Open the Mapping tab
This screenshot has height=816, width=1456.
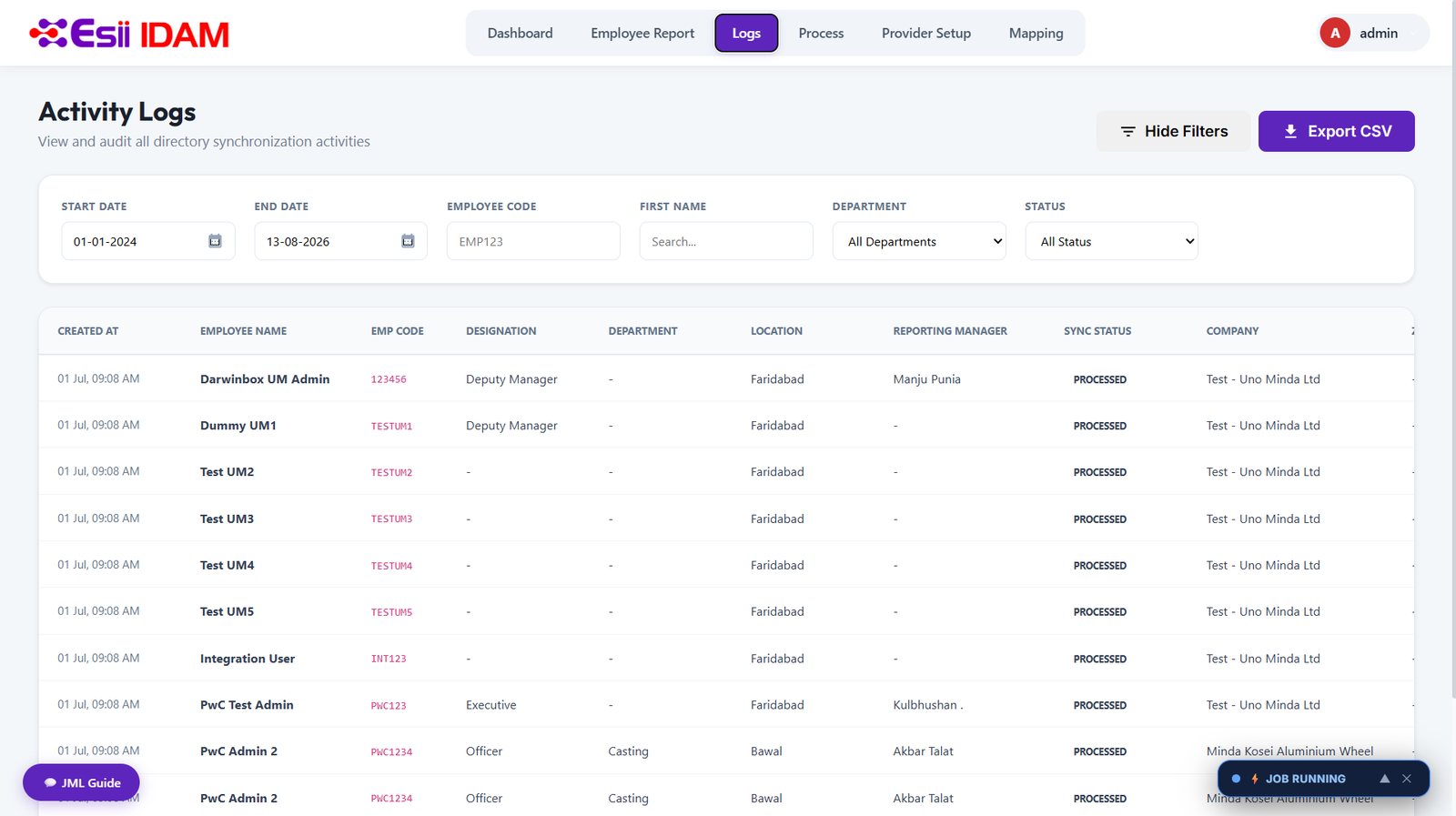tap(1036, 33)
